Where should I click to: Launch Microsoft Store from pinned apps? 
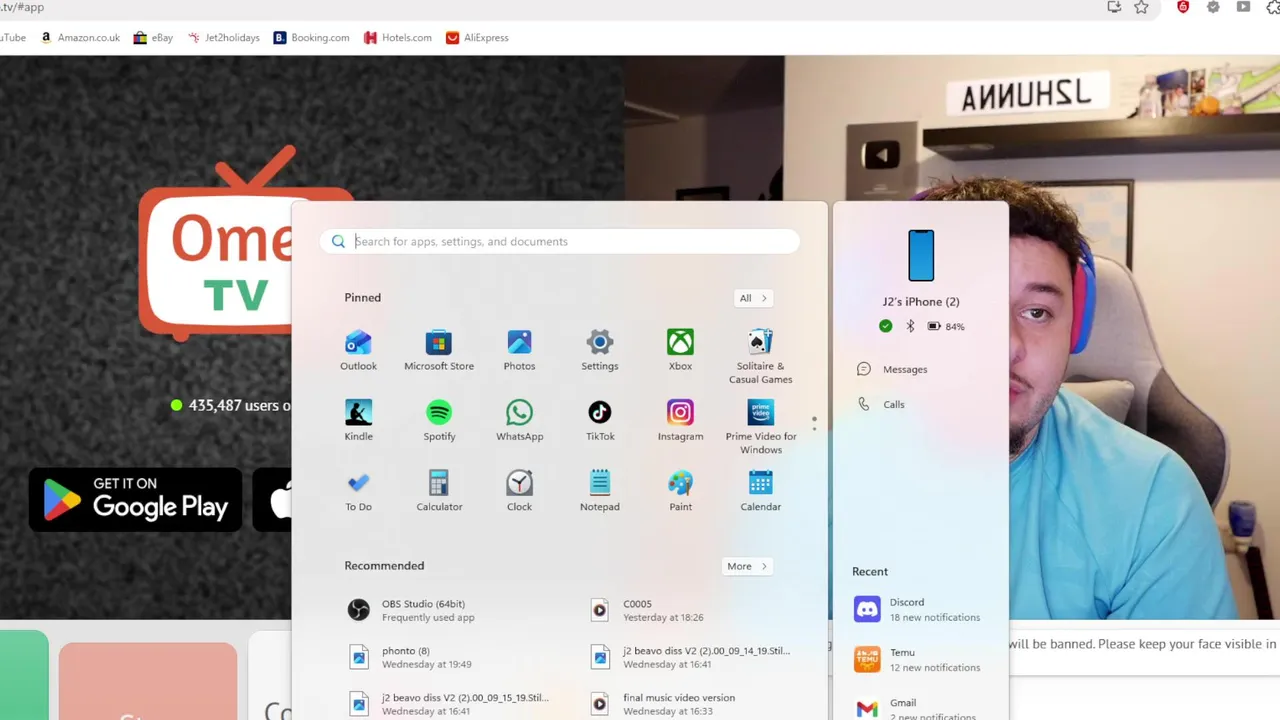point(439,351)
